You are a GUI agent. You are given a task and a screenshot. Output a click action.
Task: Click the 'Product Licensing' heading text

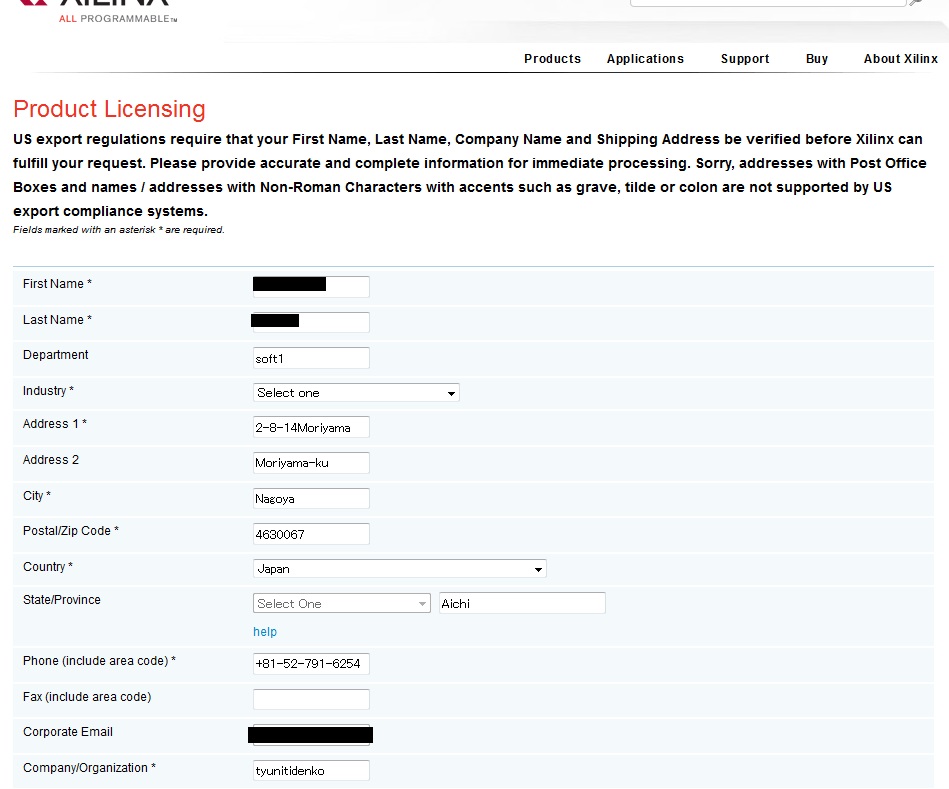coord(110,109)
